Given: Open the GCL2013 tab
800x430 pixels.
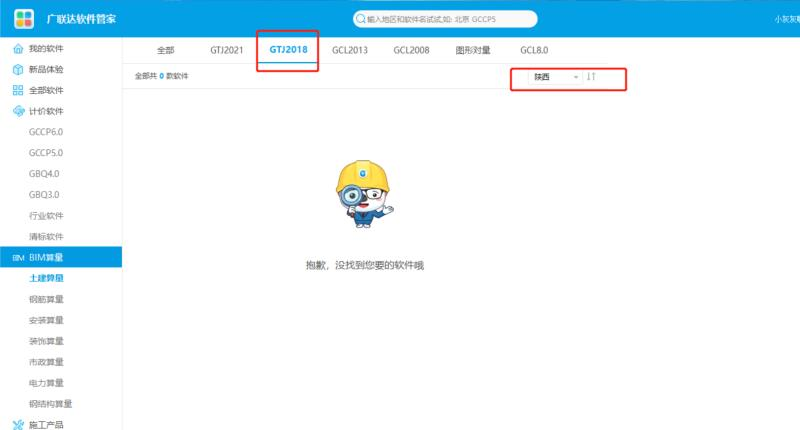Looking at the screenshot, I should (349, 50).
